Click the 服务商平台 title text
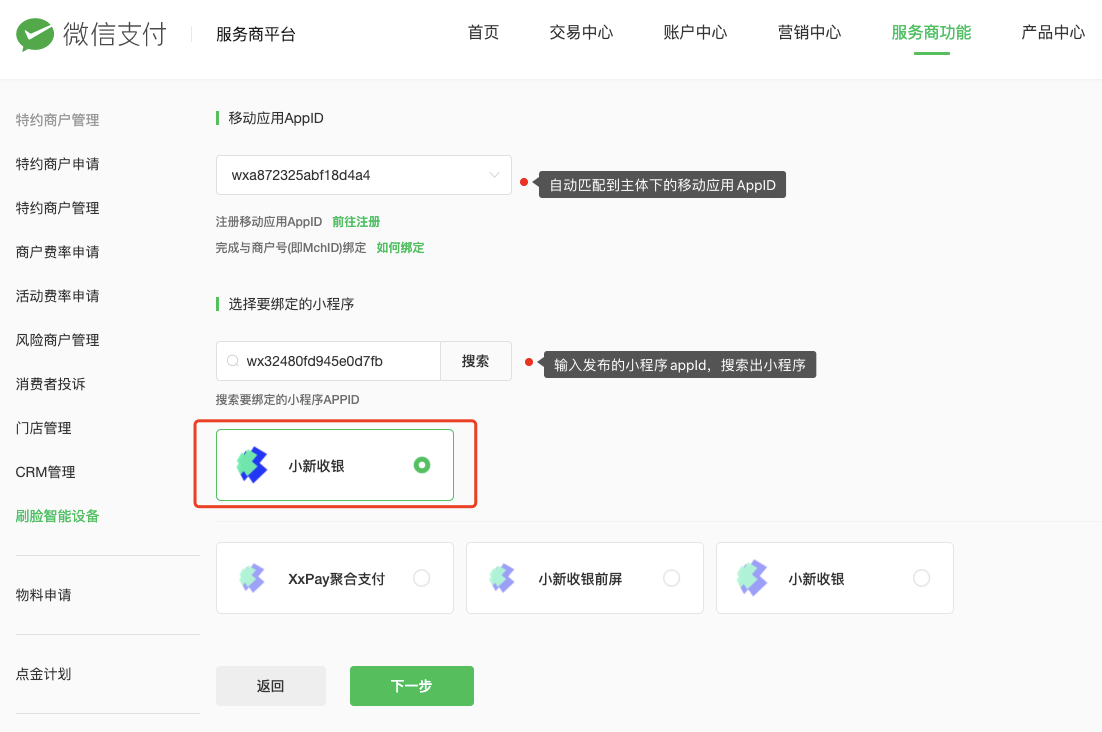This screenshot has height=732, width=1102. click(x=256, y=34)
